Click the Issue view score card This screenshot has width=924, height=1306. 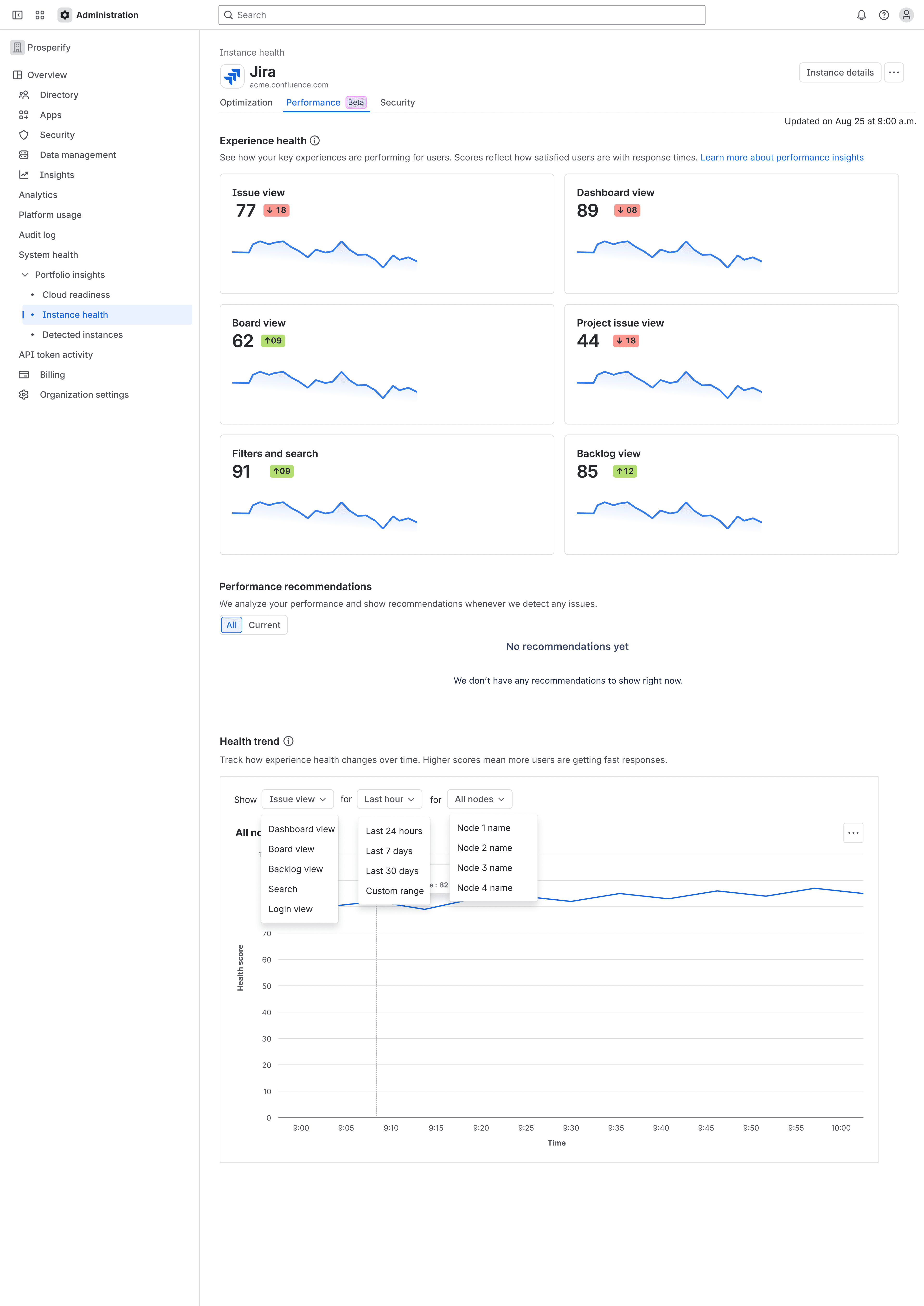pos(387,234)
